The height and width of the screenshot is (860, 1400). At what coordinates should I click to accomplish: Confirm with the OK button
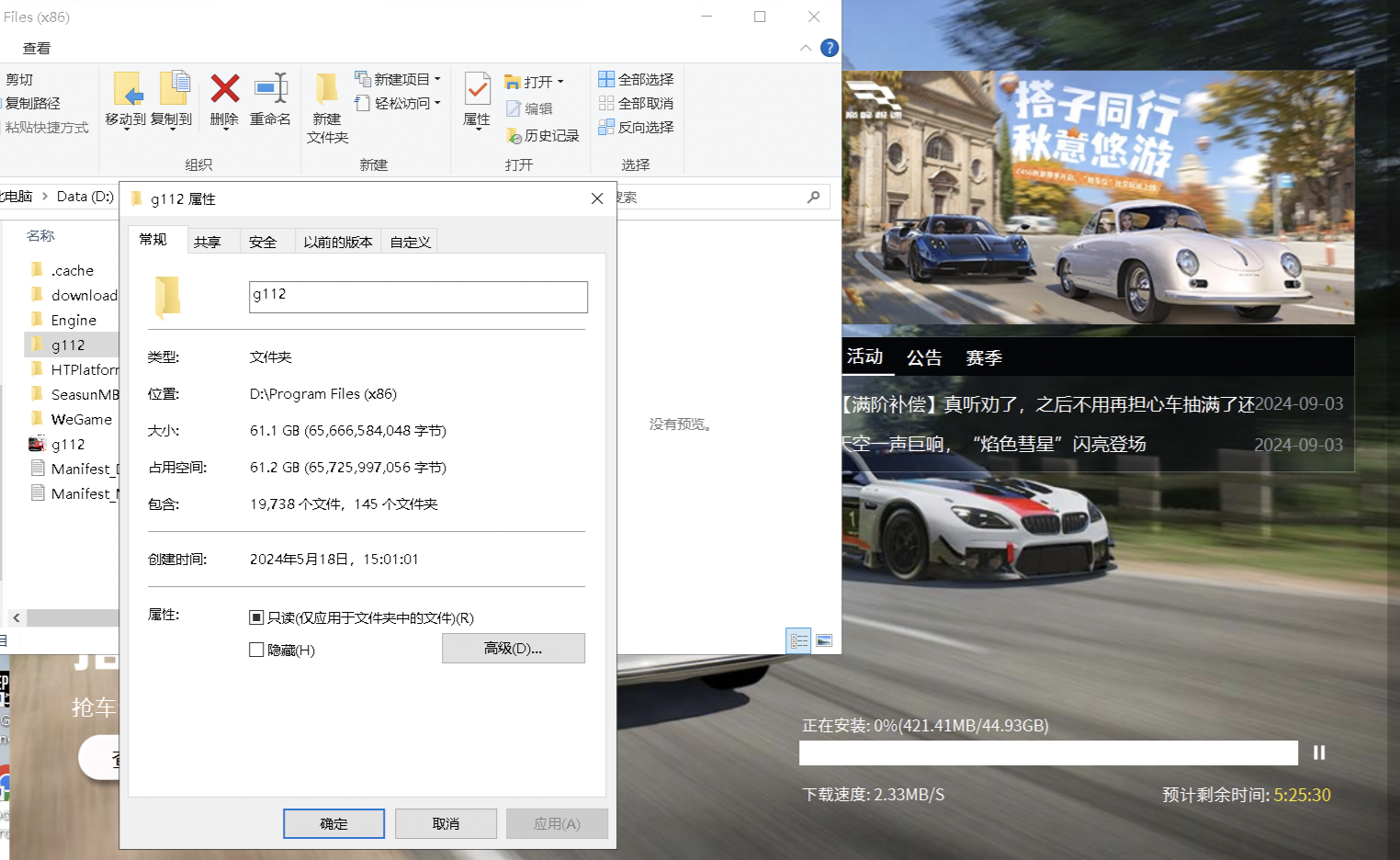[333, 823]
